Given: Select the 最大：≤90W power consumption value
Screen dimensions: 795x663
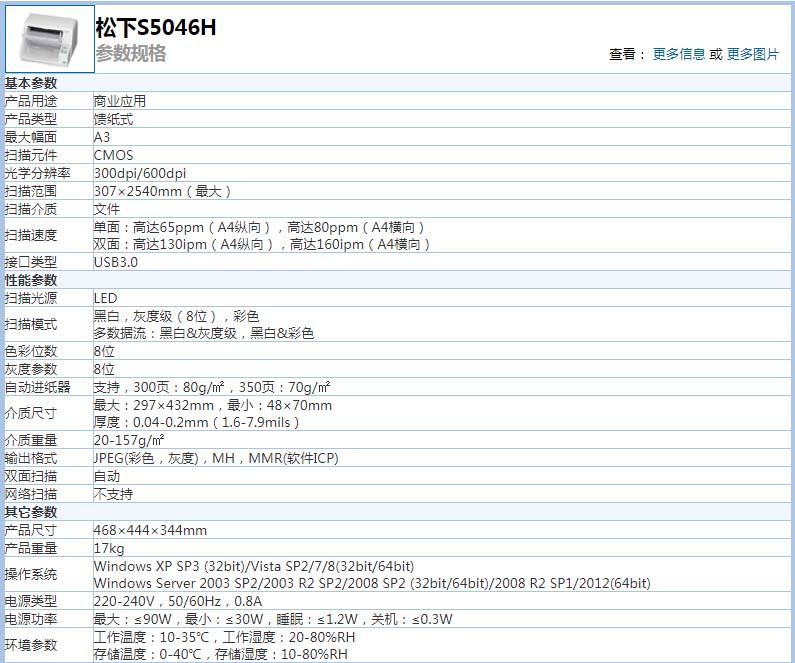Looking at the screenshot, I should coord(273,619).
